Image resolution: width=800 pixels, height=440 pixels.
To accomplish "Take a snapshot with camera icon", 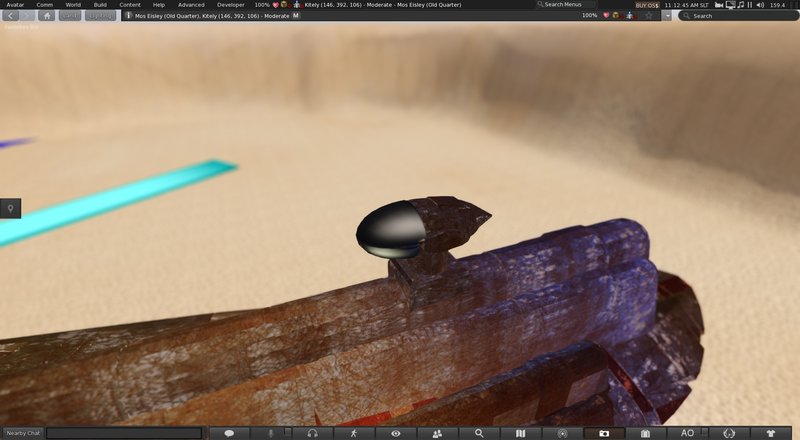I will point(604,433).
